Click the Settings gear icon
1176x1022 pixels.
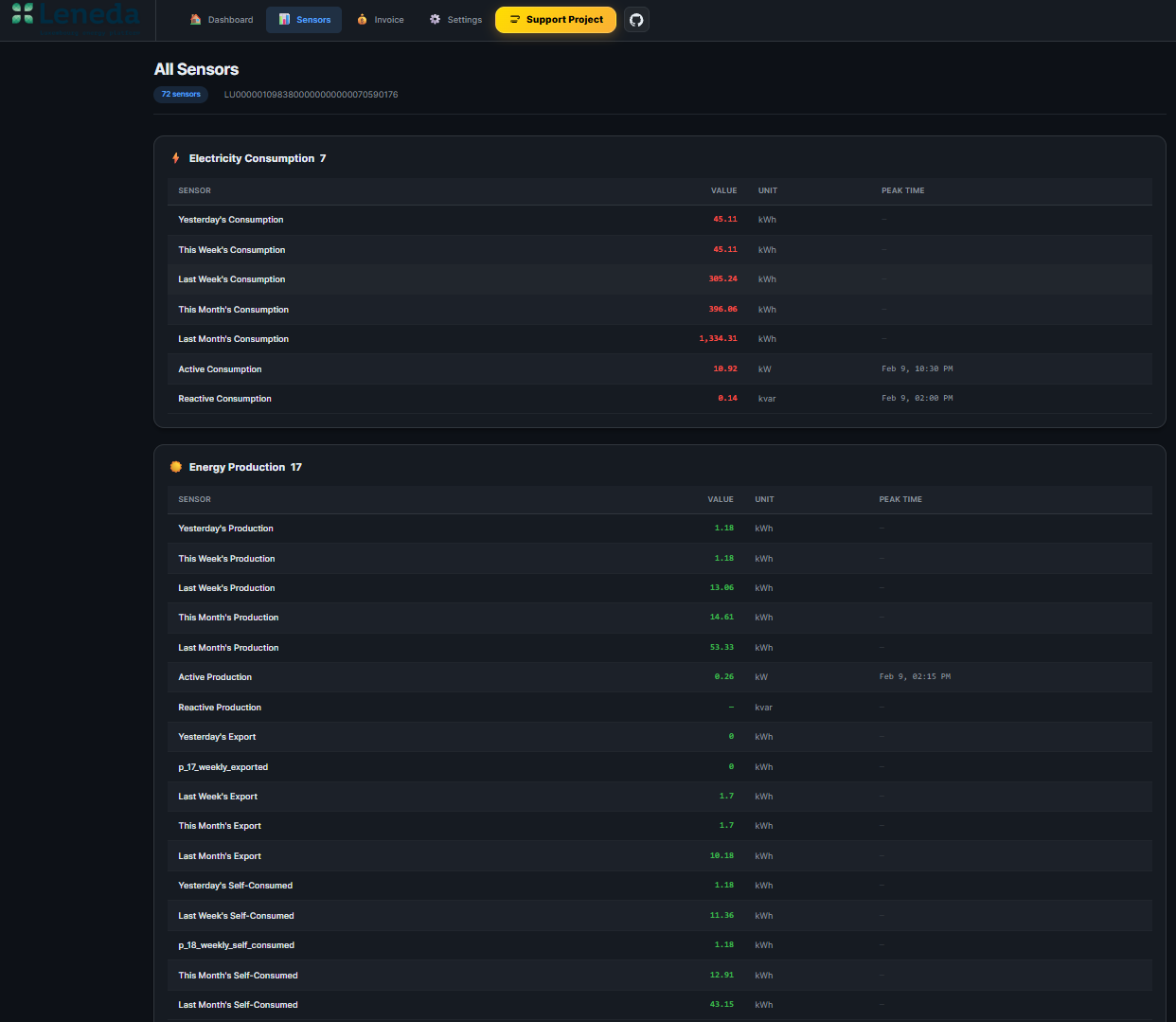[x=435, y=20]
